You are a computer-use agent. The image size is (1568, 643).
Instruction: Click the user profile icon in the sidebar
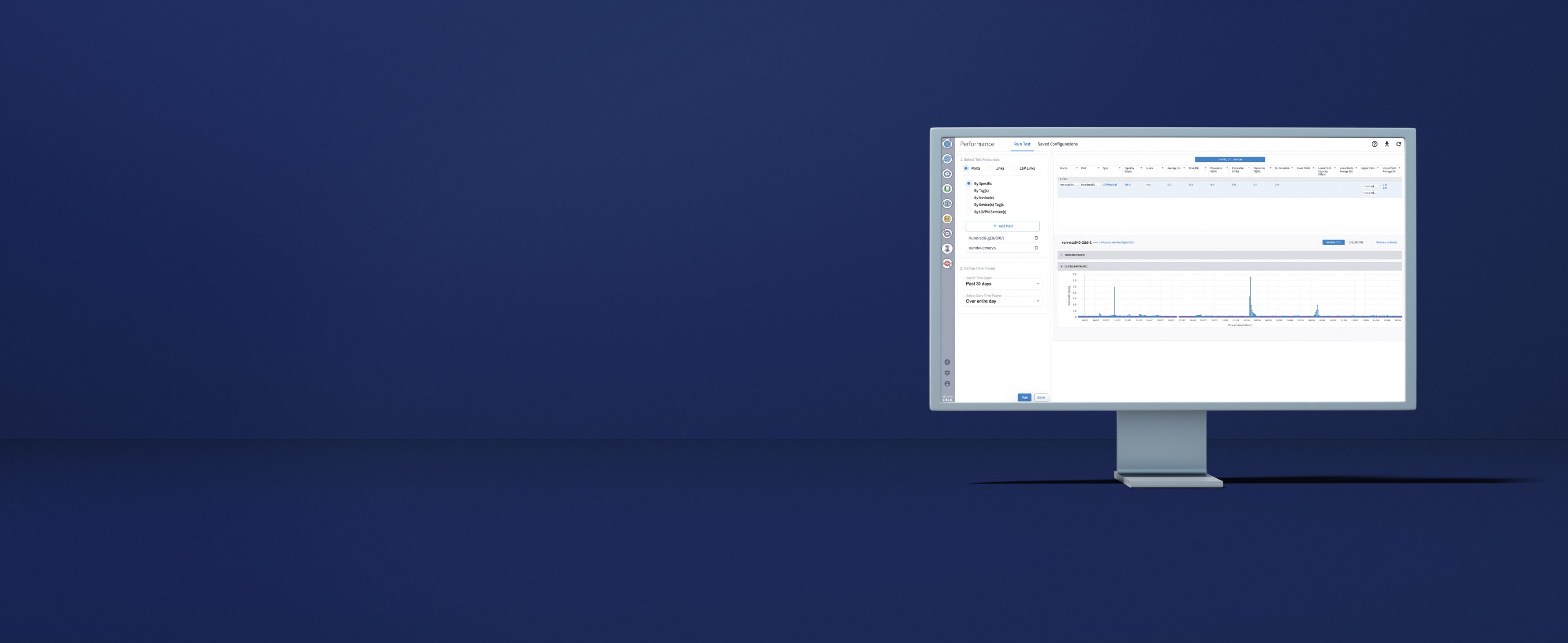[x=947, y=384]
